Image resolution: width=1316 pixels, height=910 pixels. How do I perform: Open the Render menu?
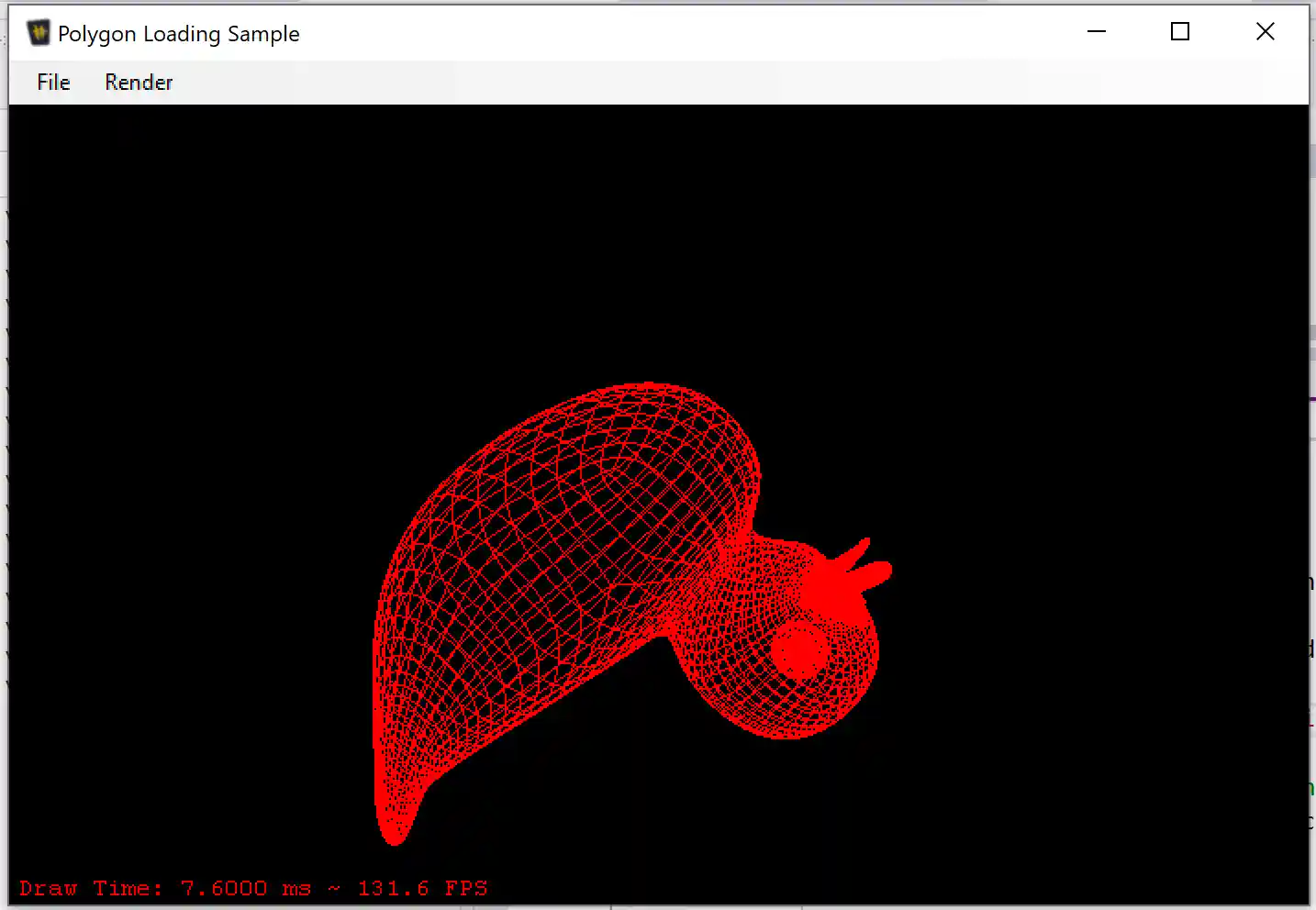(x=139, y=83)
